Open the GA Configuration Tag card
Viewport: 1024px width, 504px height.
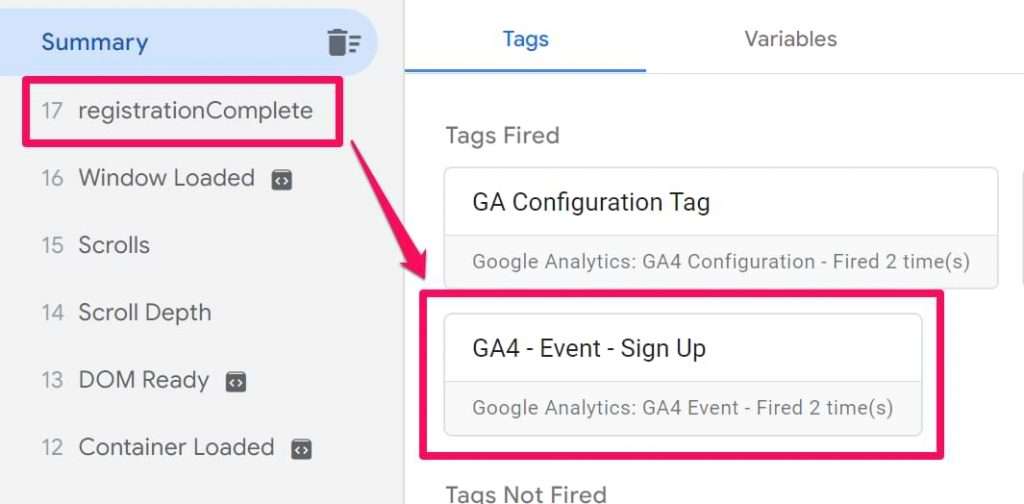coord(721,227)
